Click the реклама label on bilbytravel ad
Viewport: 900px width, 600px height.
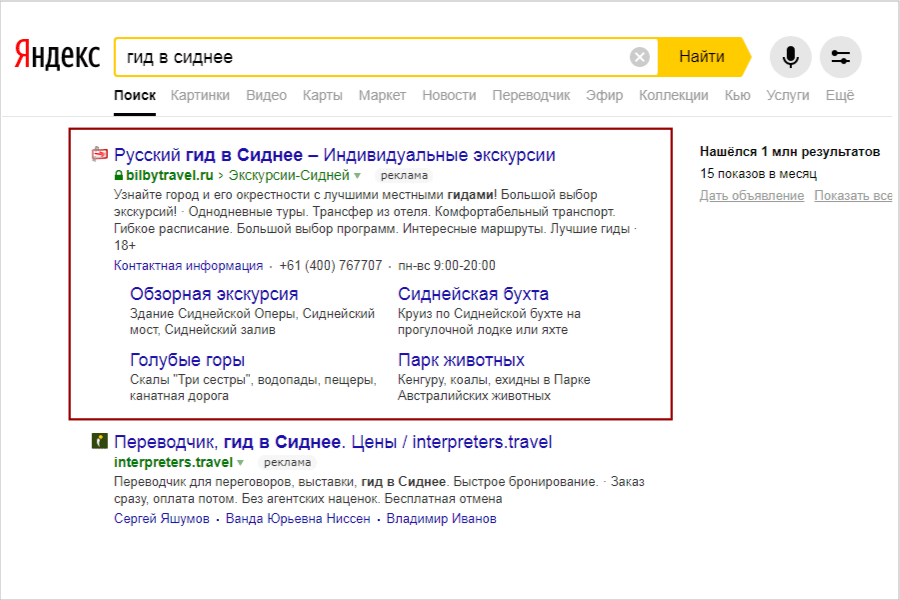click(x=404, y=176)
